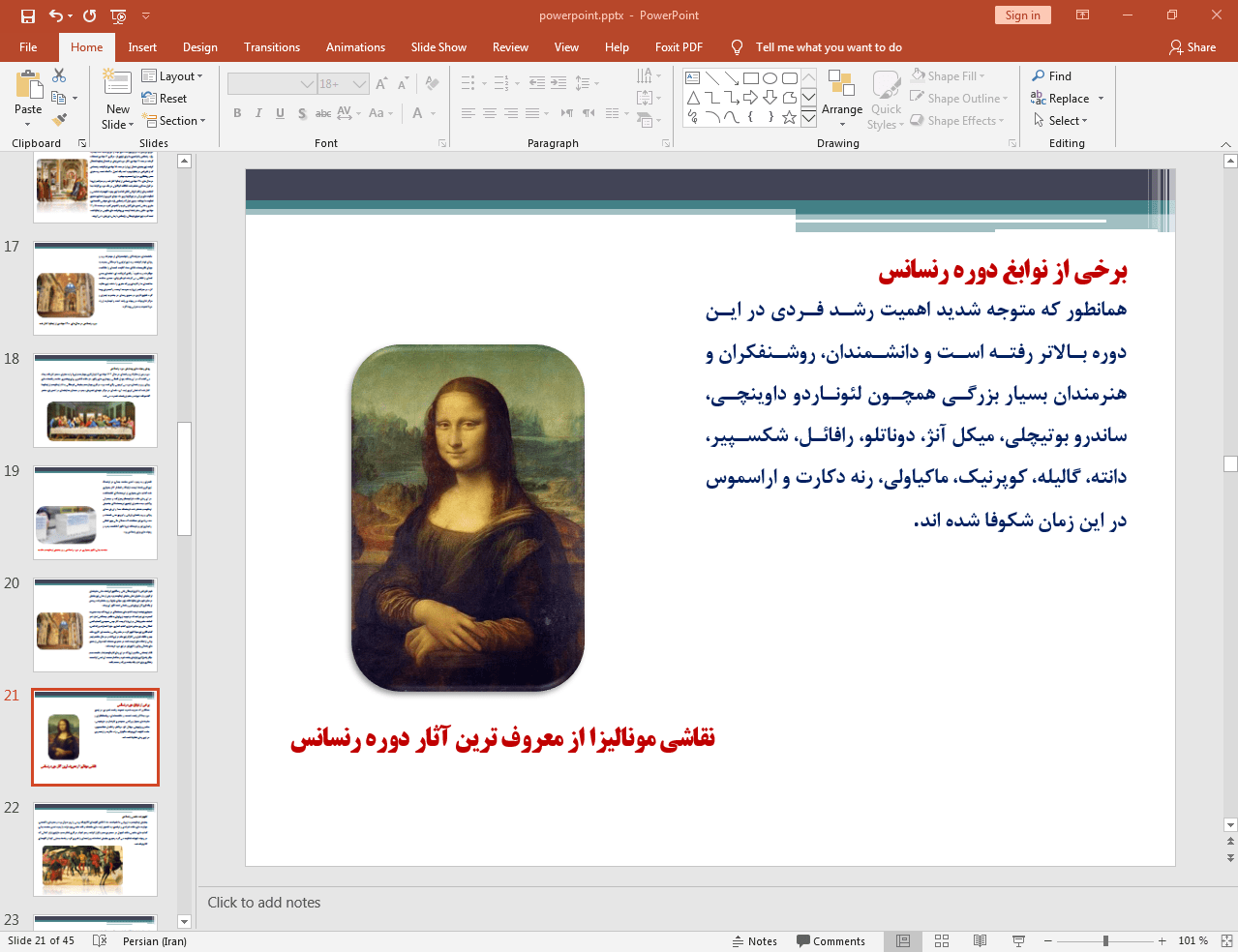
Task: Save the presentation with the Save icon
Action: click(x=28, y=15)
